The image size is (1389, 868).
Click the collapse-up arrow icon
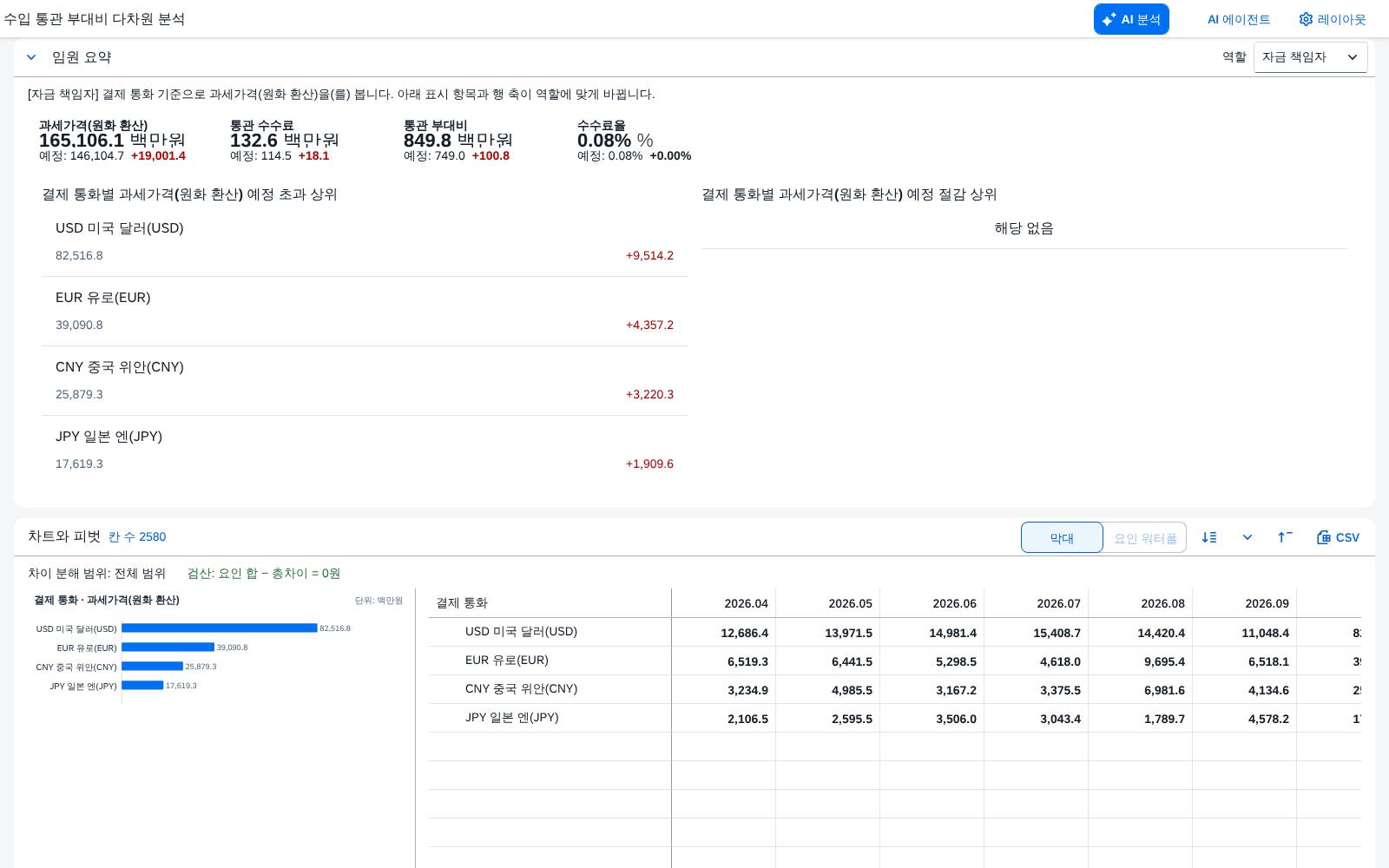[x=1285, y=537]
